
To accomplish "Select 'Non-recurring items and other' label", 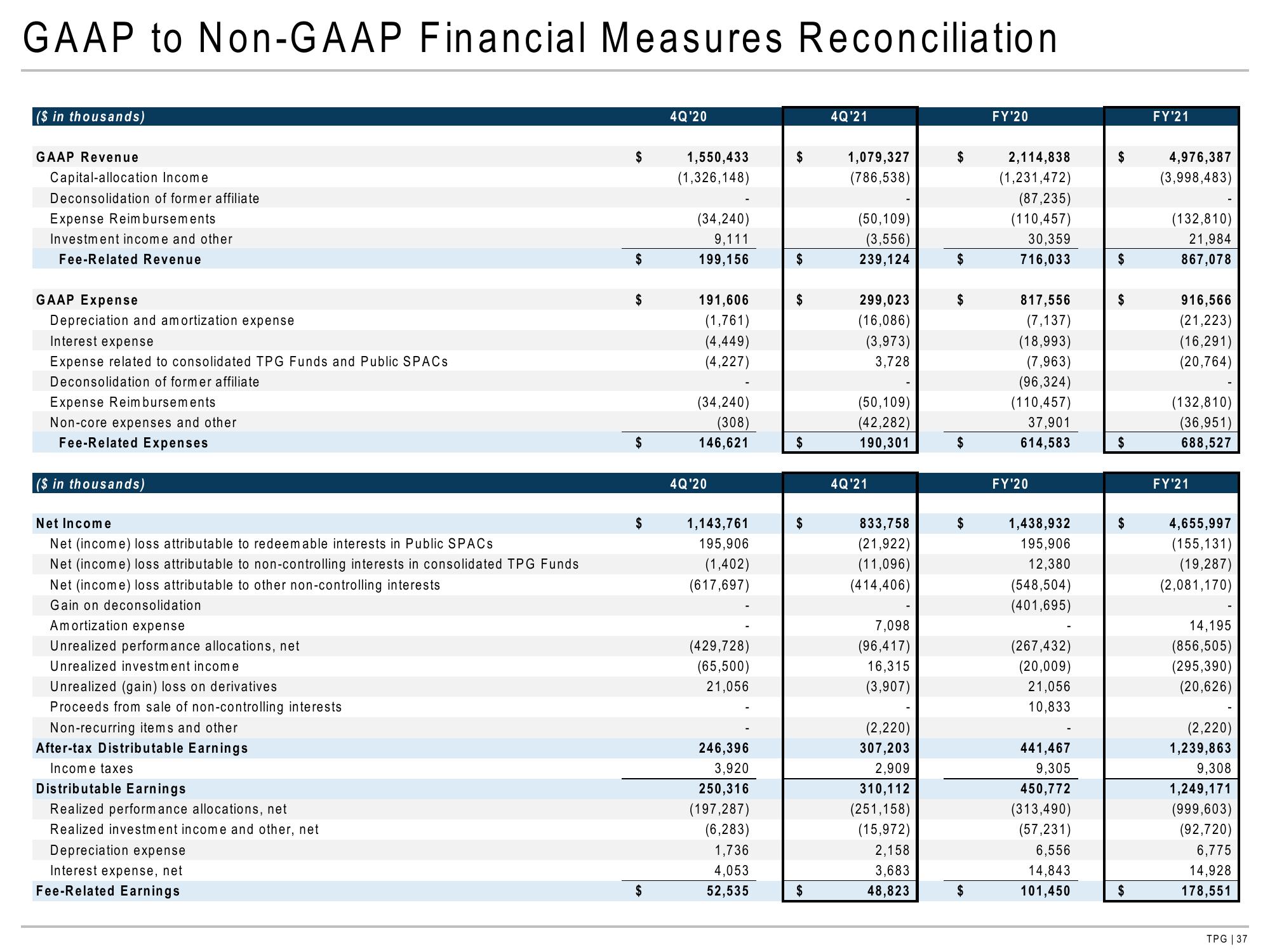I will (144, 728).
